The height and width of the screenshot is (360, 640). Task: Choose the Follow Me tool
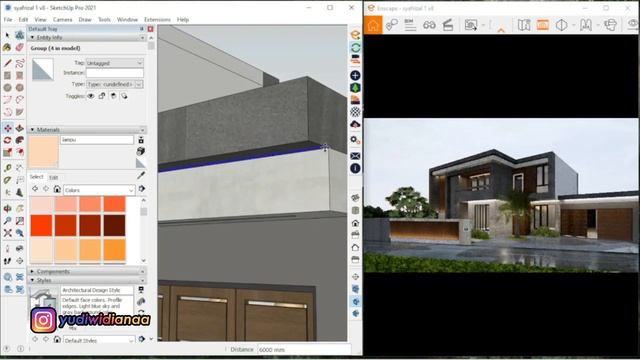coord(19,140)
